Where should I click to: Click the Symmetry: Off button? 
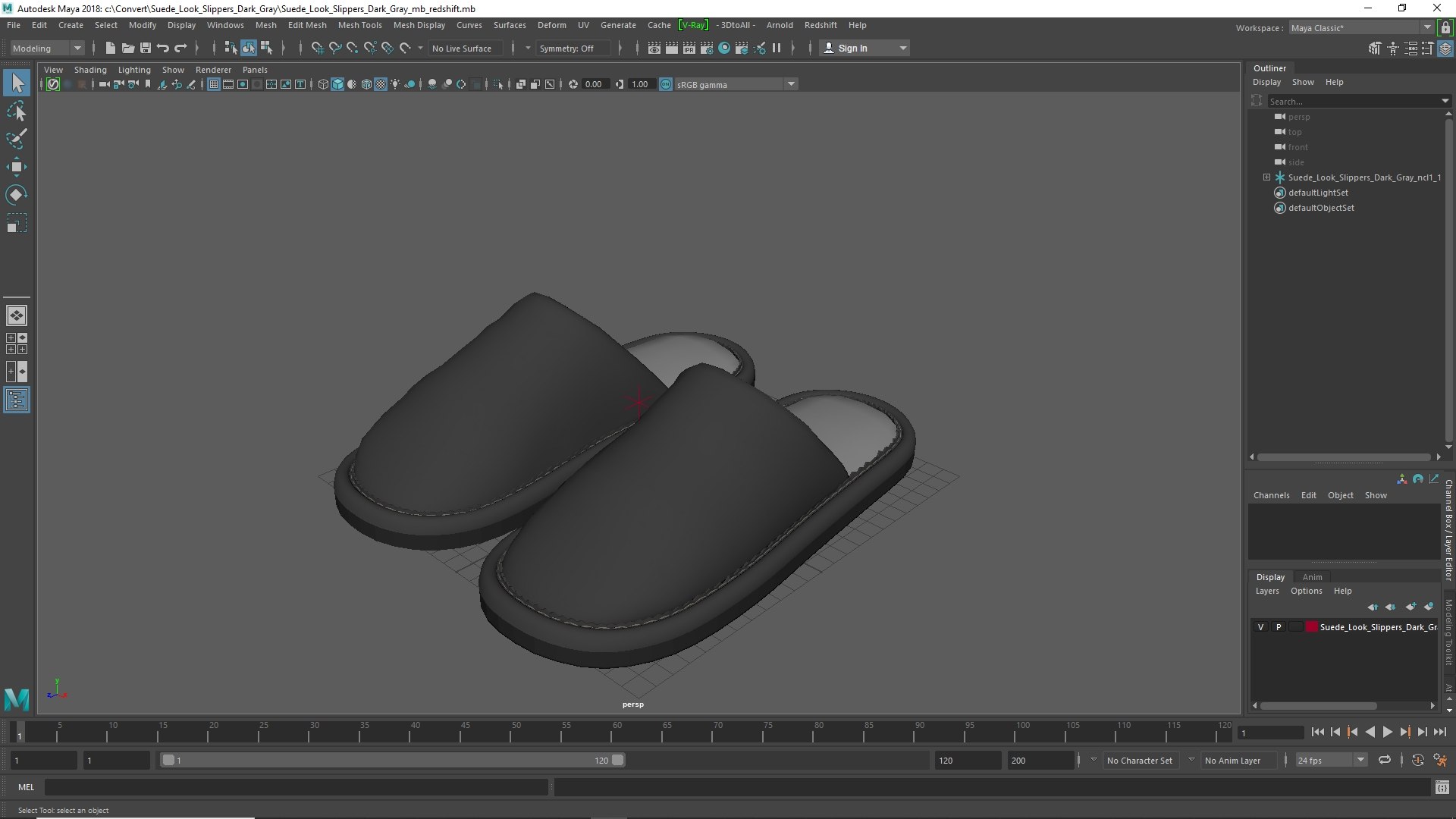(x=573, y=48)
